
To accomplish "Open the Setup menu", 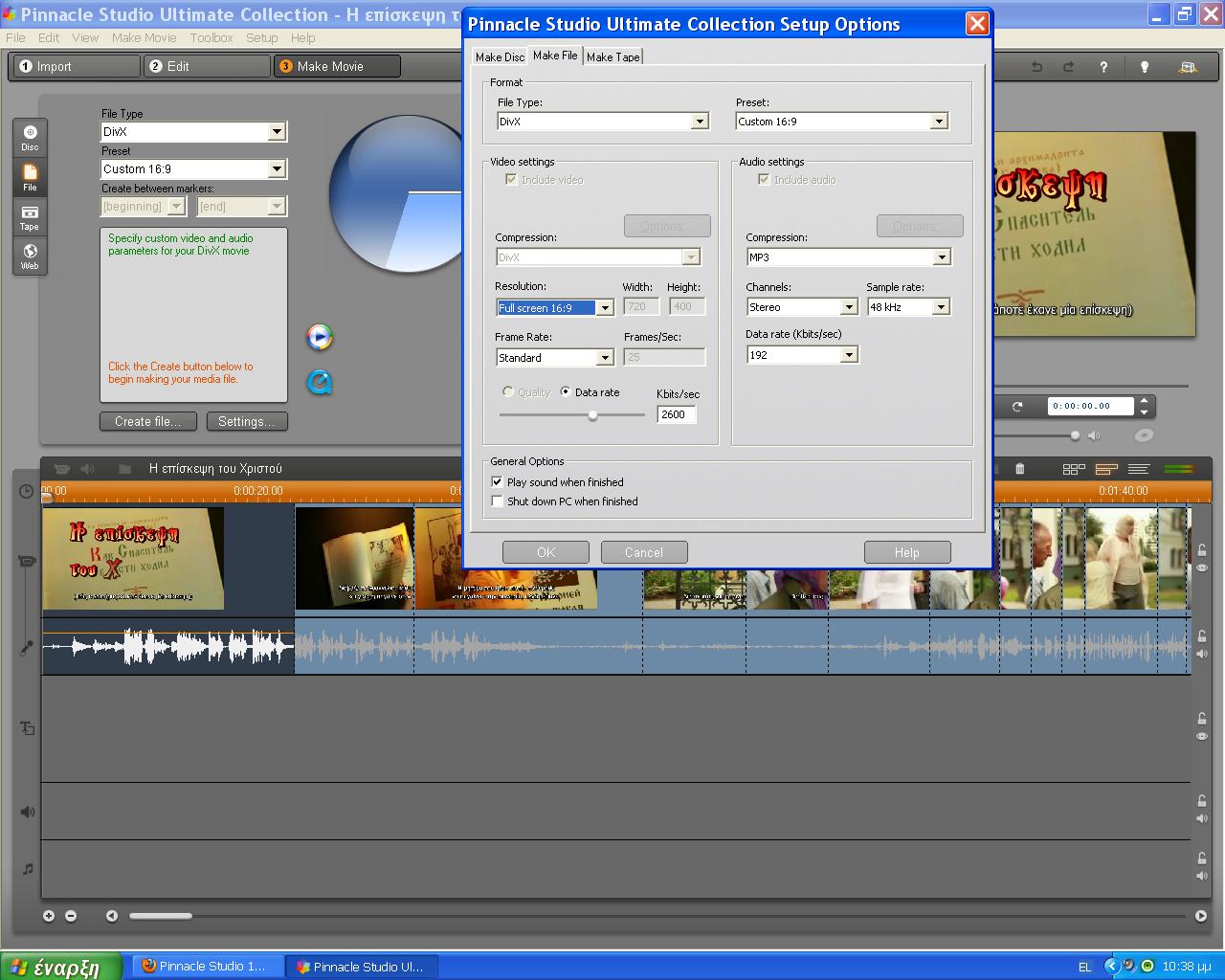I will (x=261, y=37).
